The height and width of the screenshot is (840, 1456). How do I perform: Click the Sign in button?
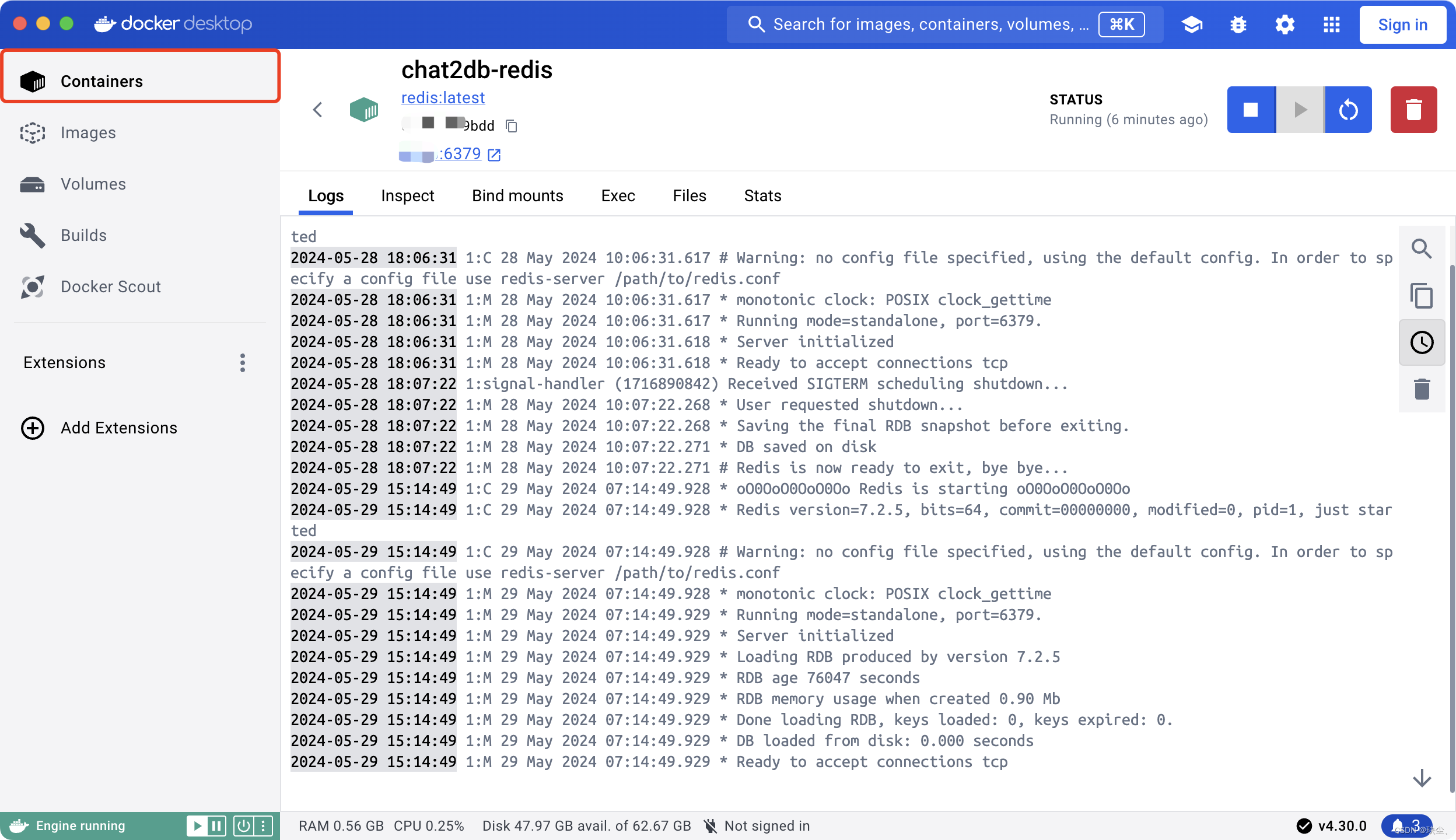coord(1403,24)
